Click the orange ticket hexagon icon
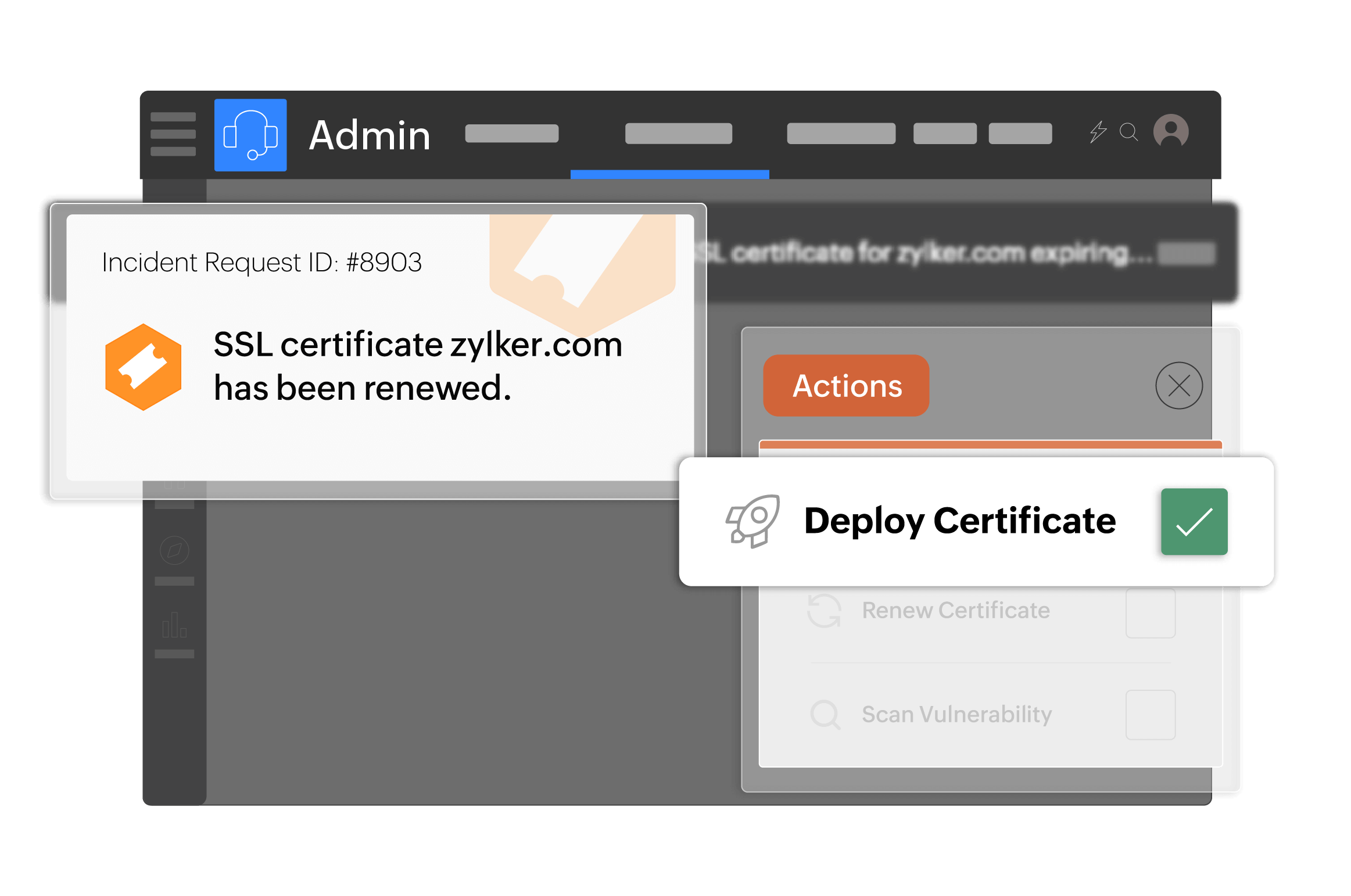1351x896 pixels. [143, 367]
